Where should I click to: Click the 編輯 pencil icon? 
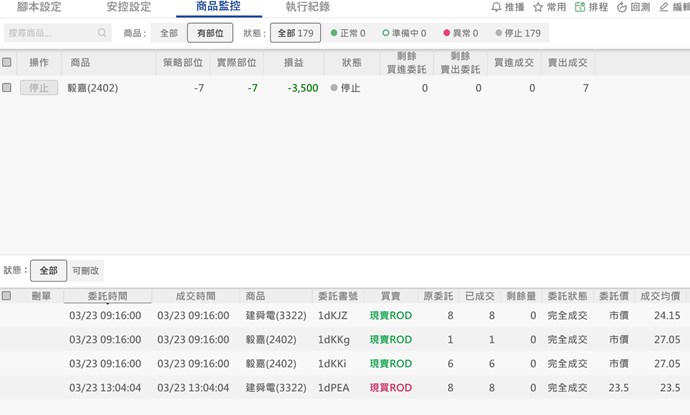(x=663, y=7)
